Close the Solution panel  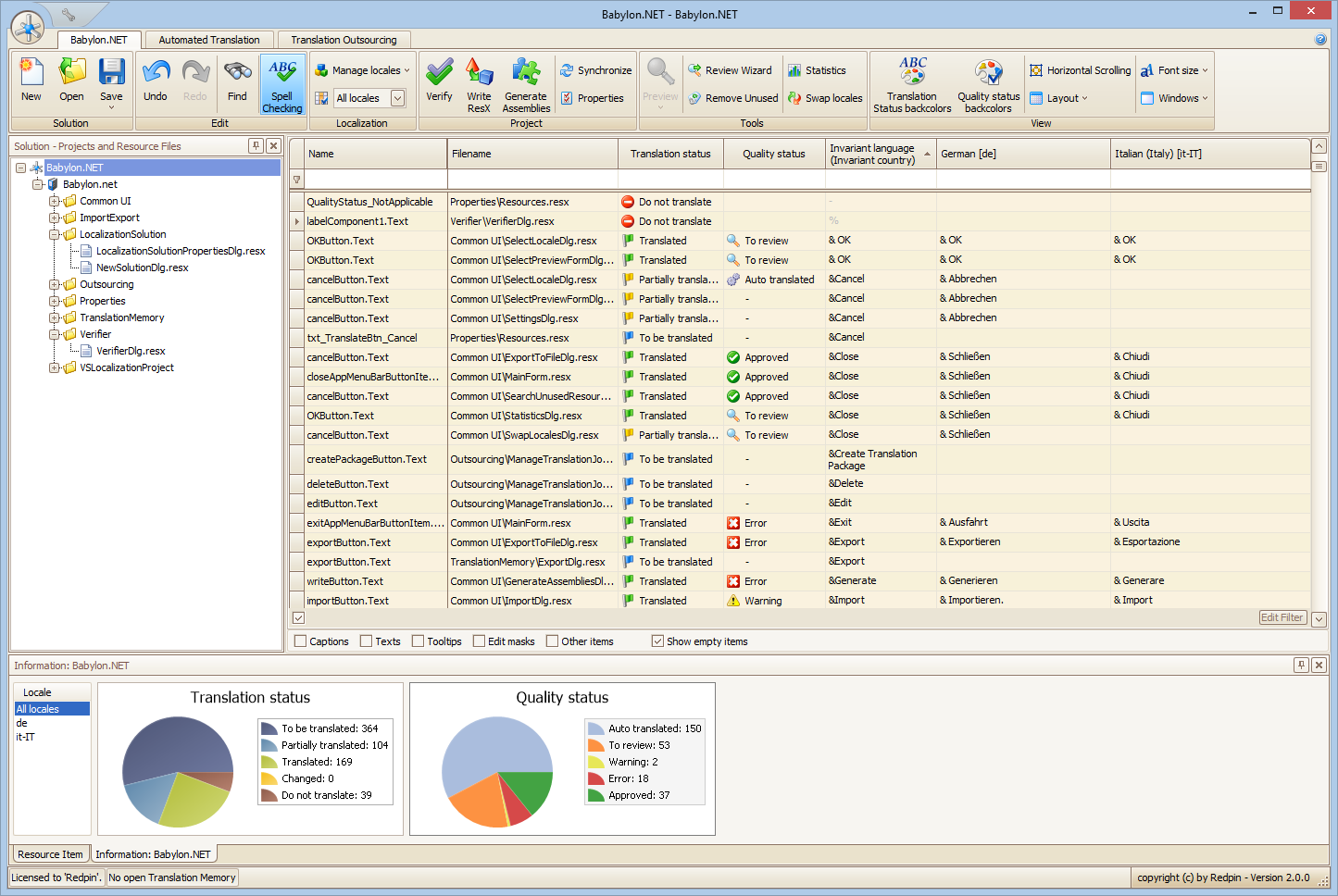pyautogui.click(x=273, y=145)
